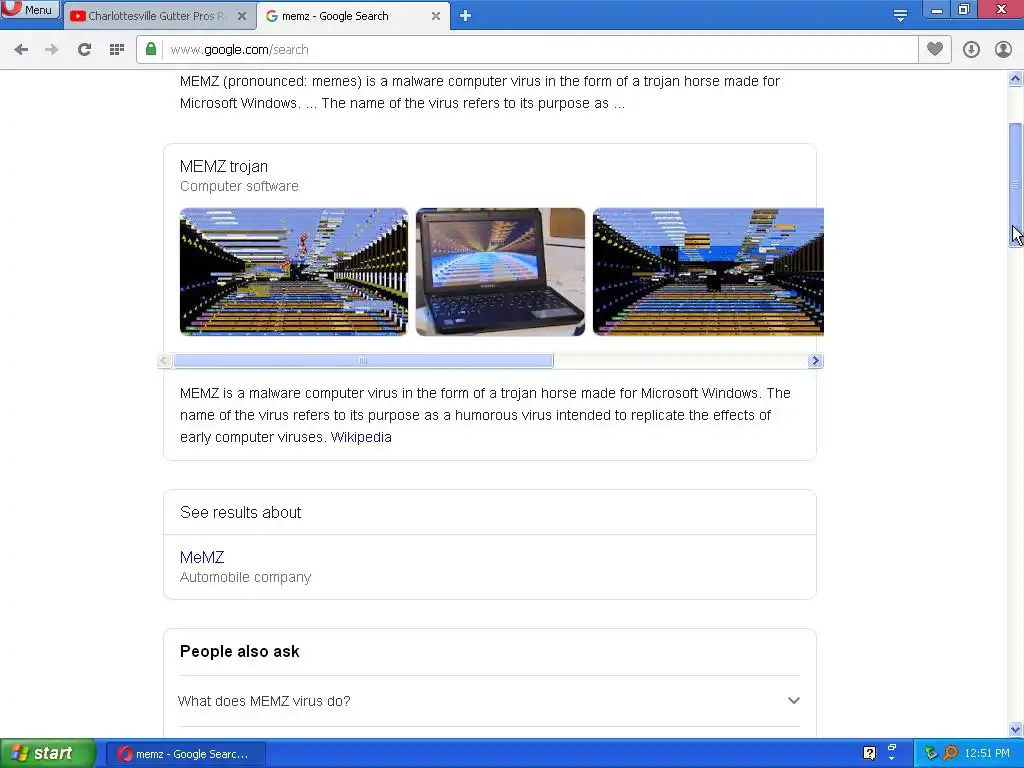
Task: Click the page vertical scrollbar down arrow
Action: pos(1016,729)
